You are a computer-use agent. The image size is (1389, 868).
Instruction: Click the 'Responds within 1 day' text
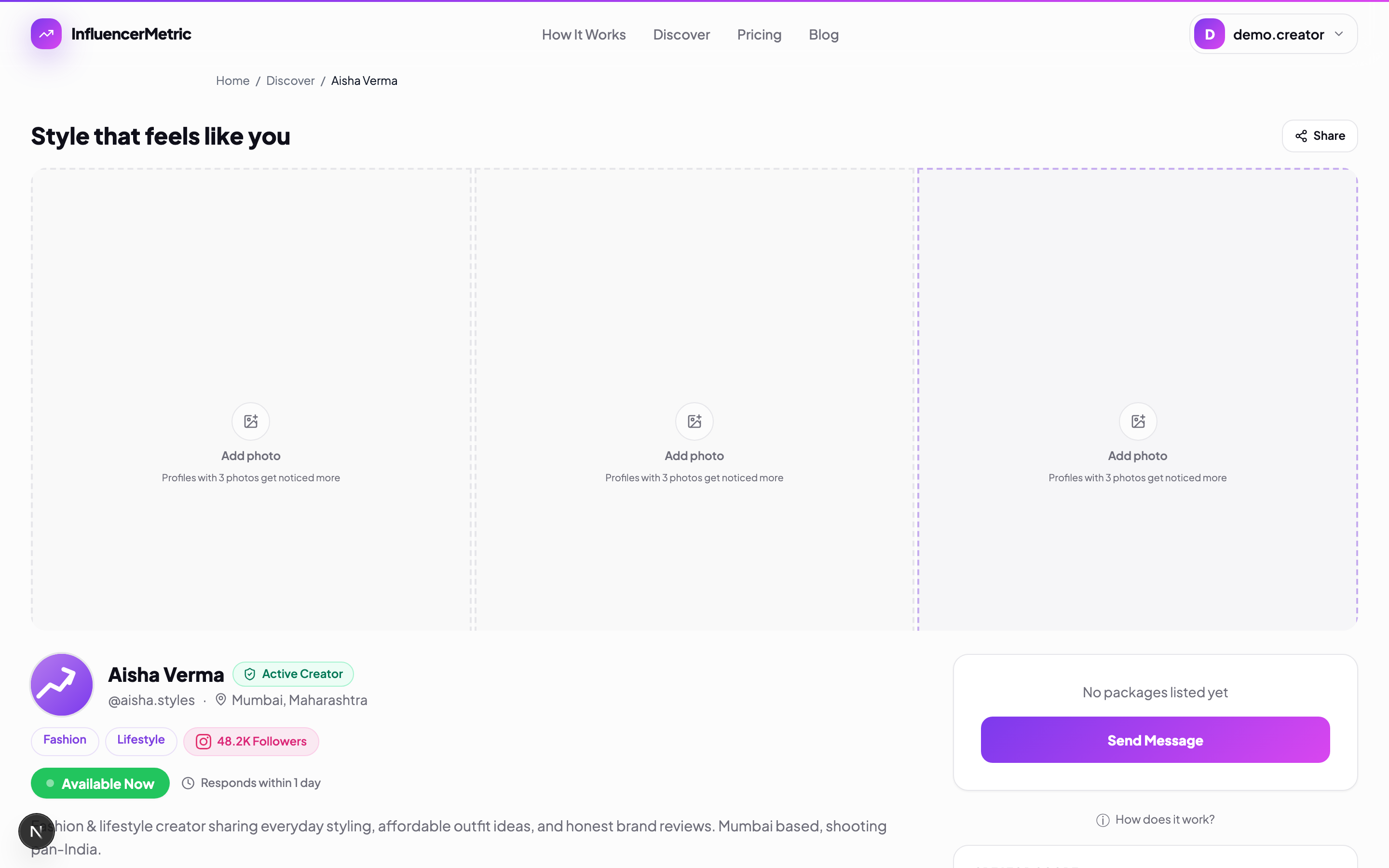point(260,783)
